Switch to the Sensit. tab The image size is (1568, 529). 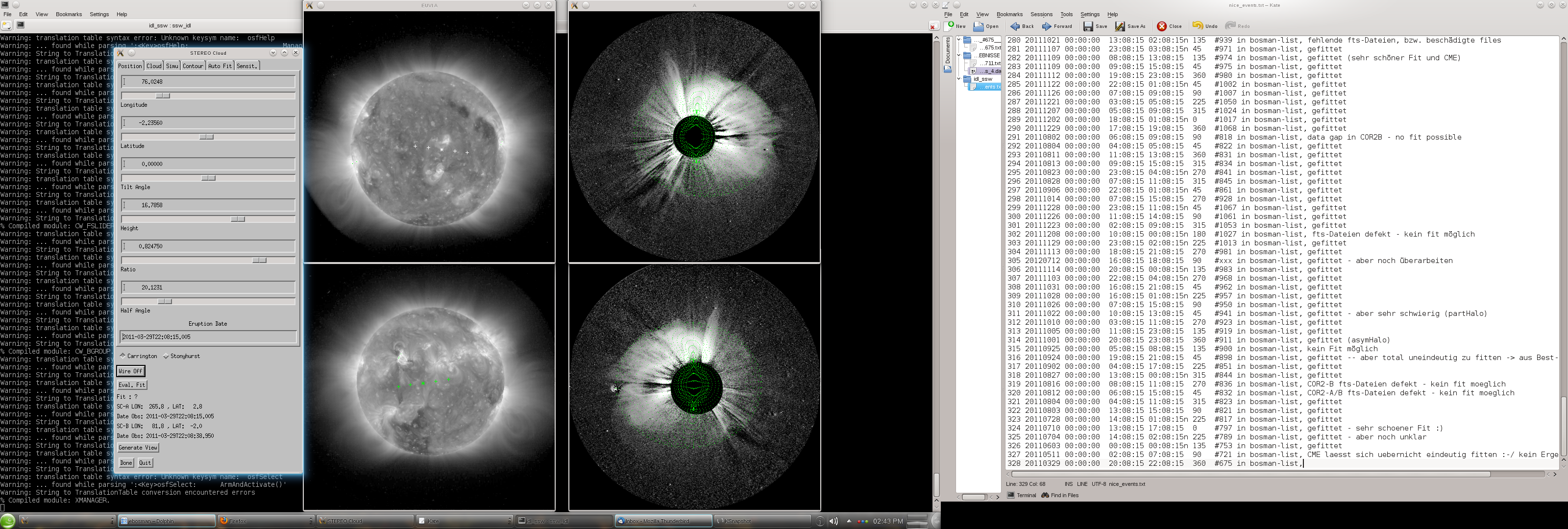(246, 66)
